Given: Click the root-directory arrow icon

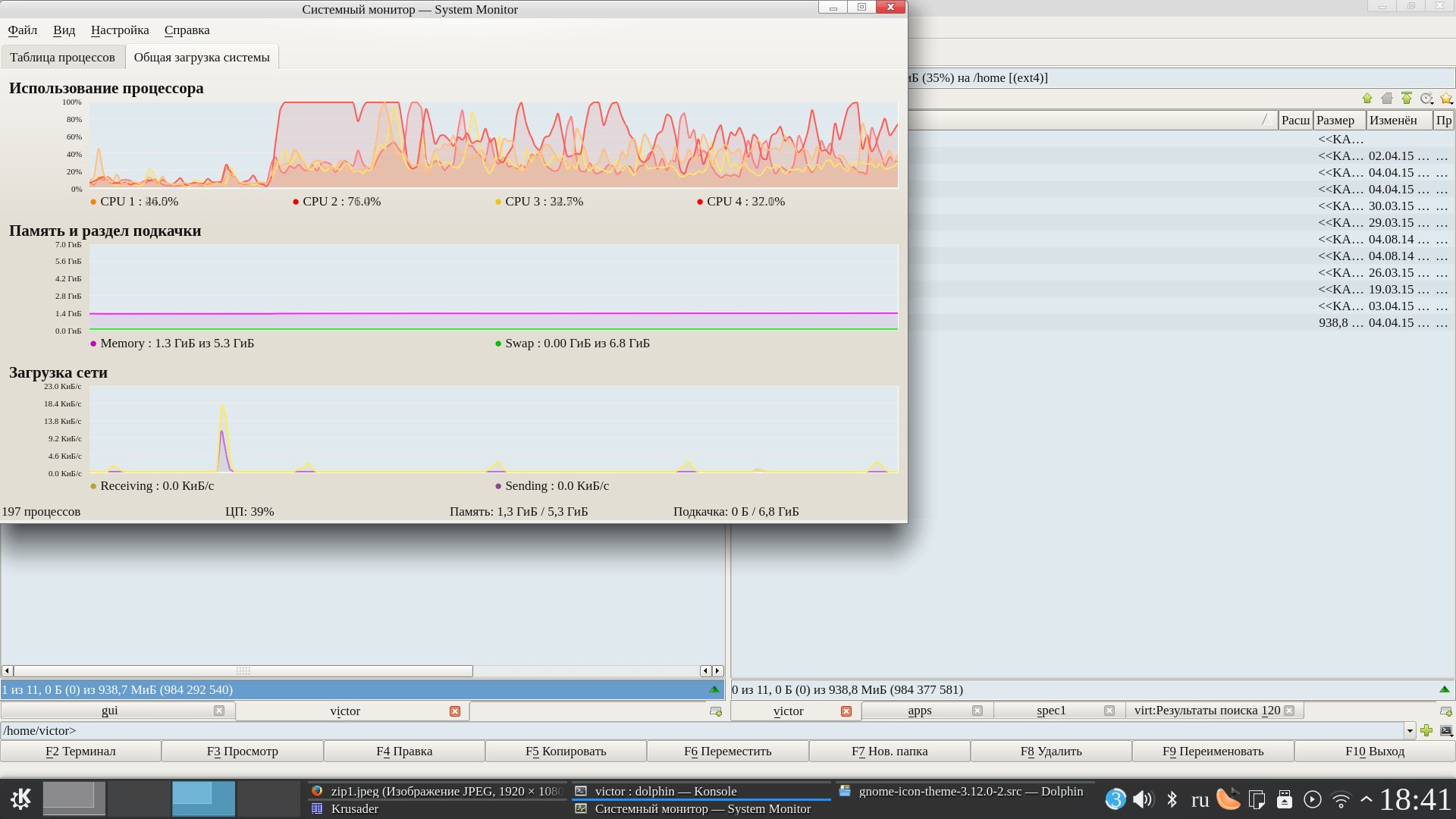Looking at the screenshot, I should [1407, 99].
